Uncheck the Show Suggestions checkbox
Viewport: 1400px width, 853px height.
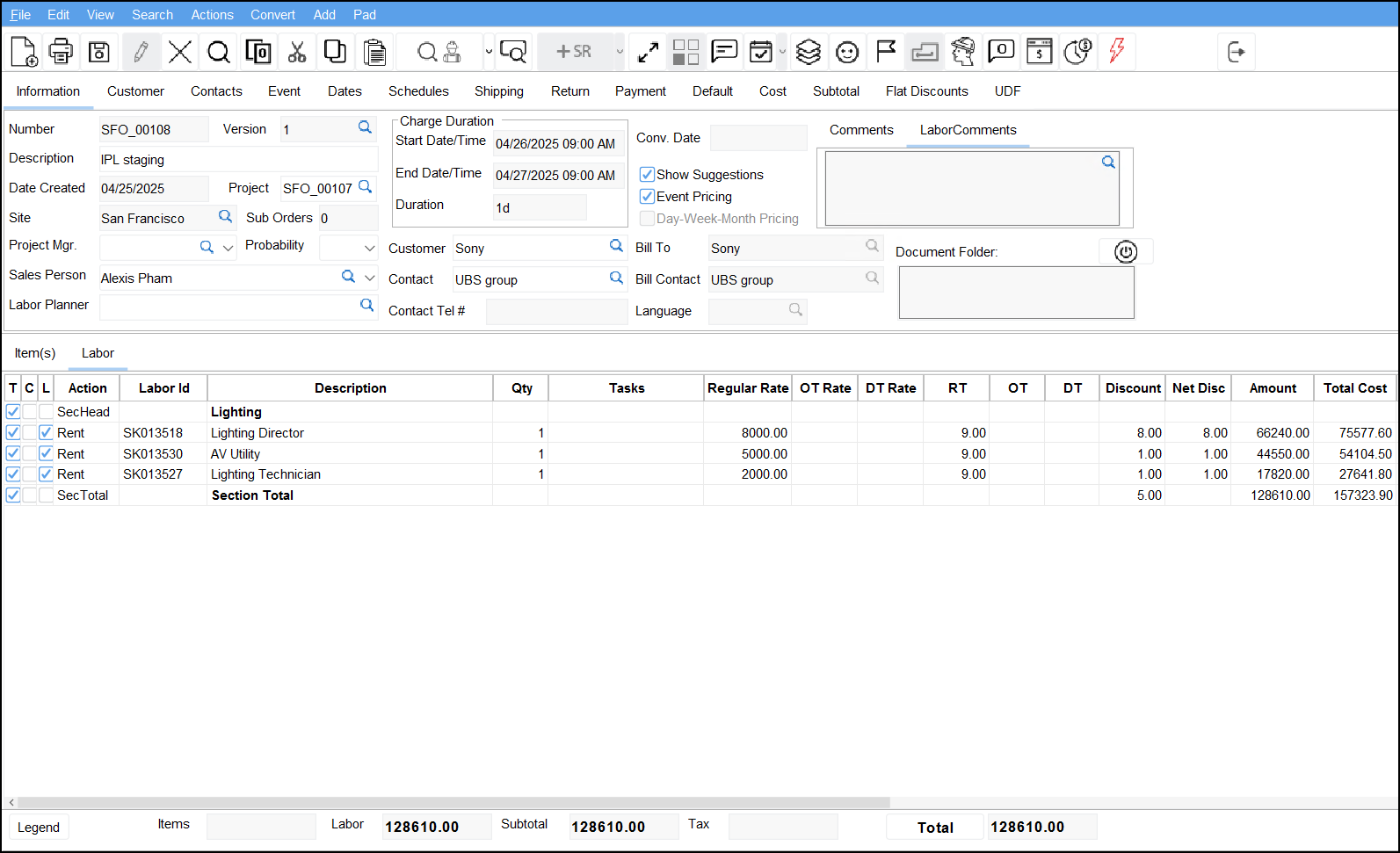point(647,175)
